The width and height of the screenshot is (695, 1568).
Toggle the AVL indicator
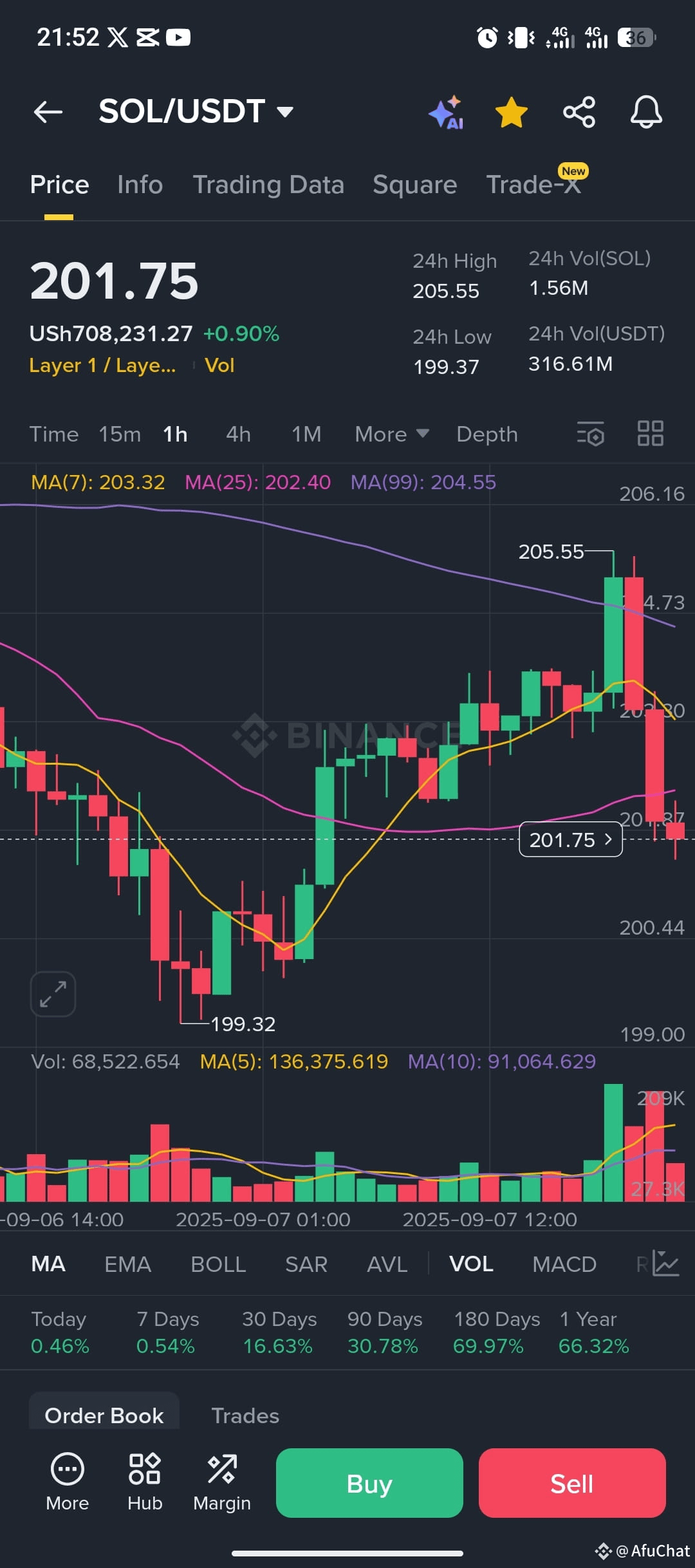(387, 1264)
